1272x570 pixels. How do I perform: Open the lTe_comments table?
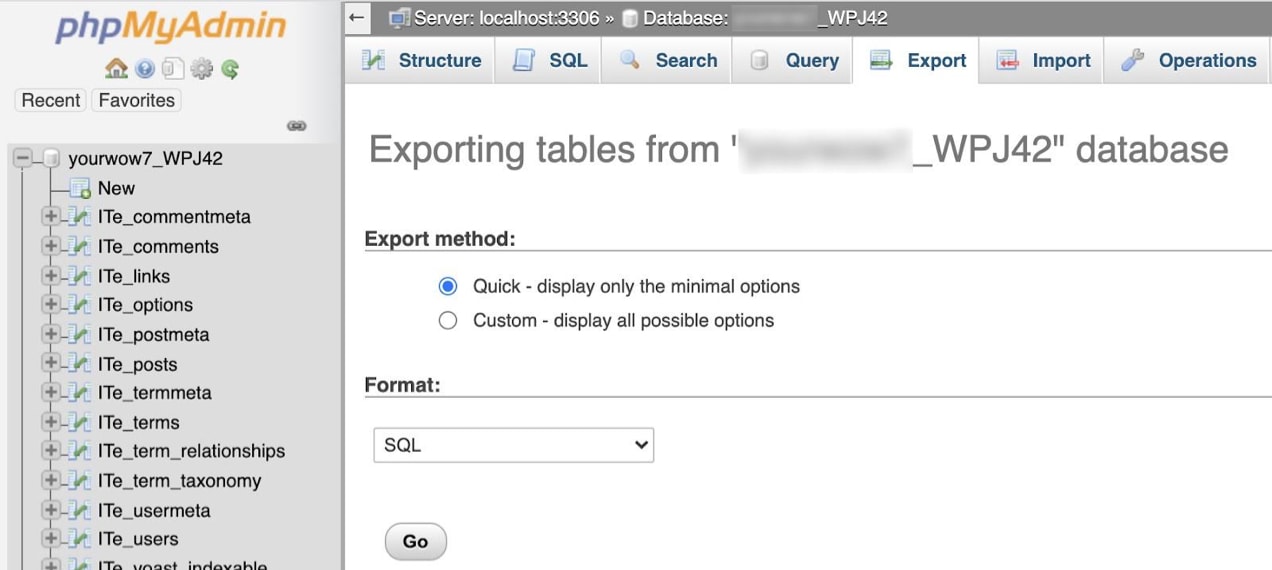tap(158, 247)
